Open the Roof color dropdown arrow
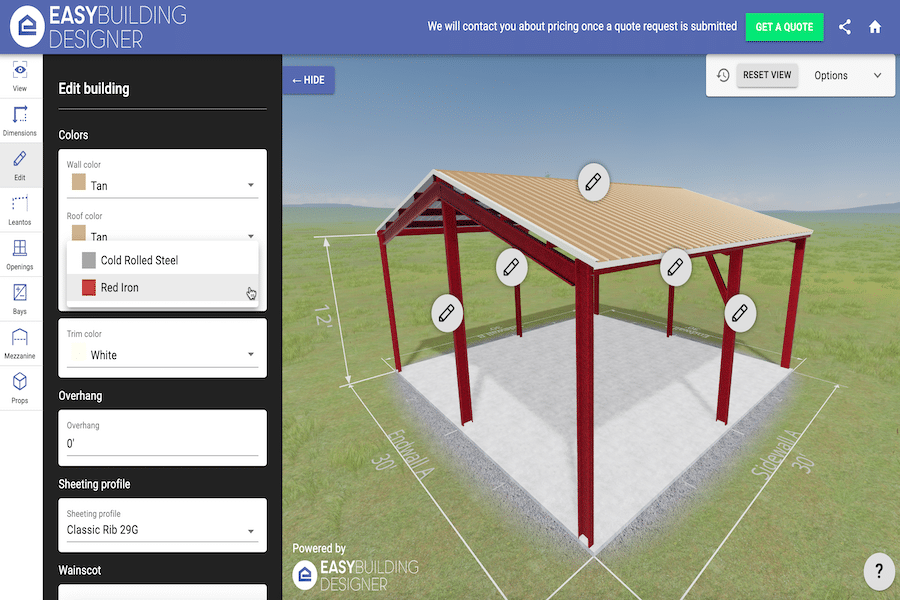The width and height of the screenshot is (900, 600). click(x=251, y=236)
